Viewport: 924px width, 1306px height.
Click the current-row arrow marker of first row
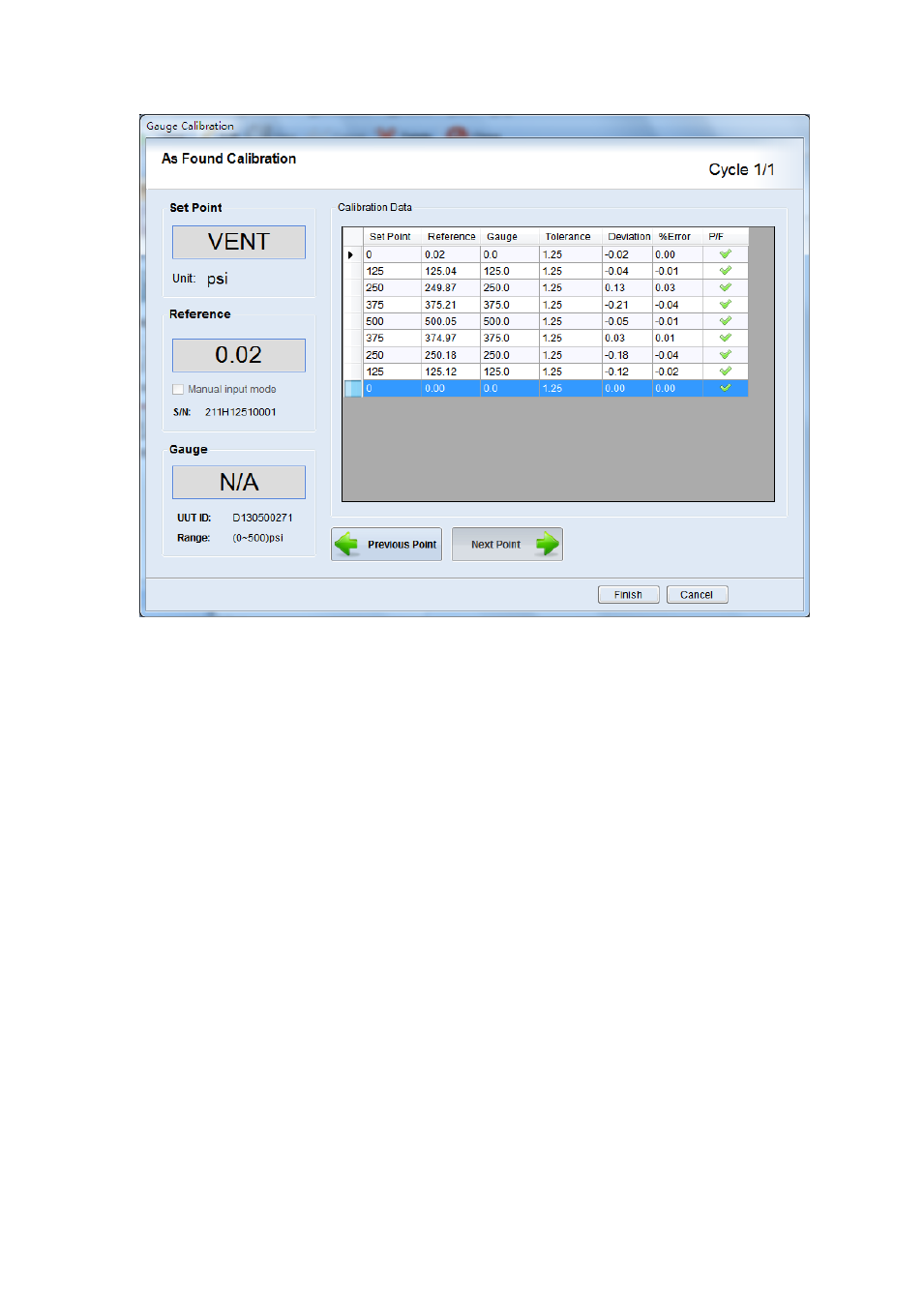[x=351, y=254]
